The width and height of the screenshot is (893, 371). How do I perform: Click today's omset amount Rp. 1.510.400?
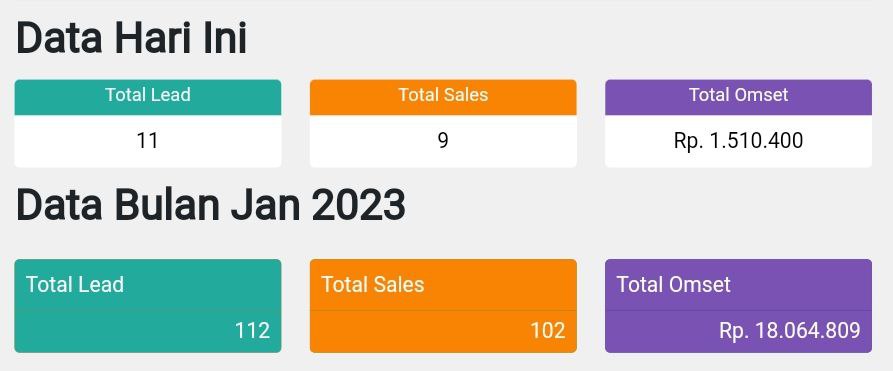pyautogui.click(x=739, y=140)
